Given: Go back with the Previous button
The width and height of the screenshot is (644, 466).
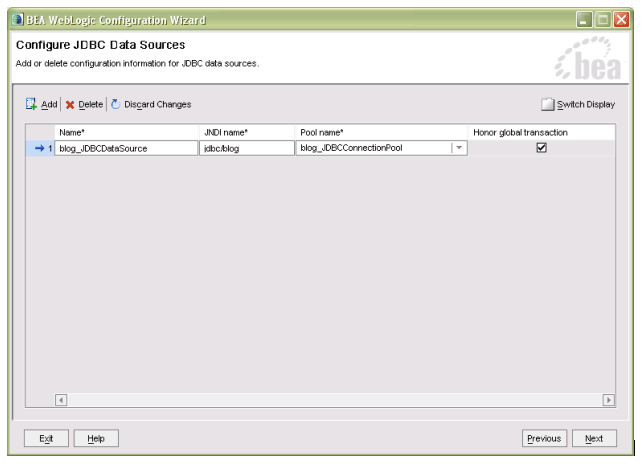Looking at the screenshot, I should point(546,439).
